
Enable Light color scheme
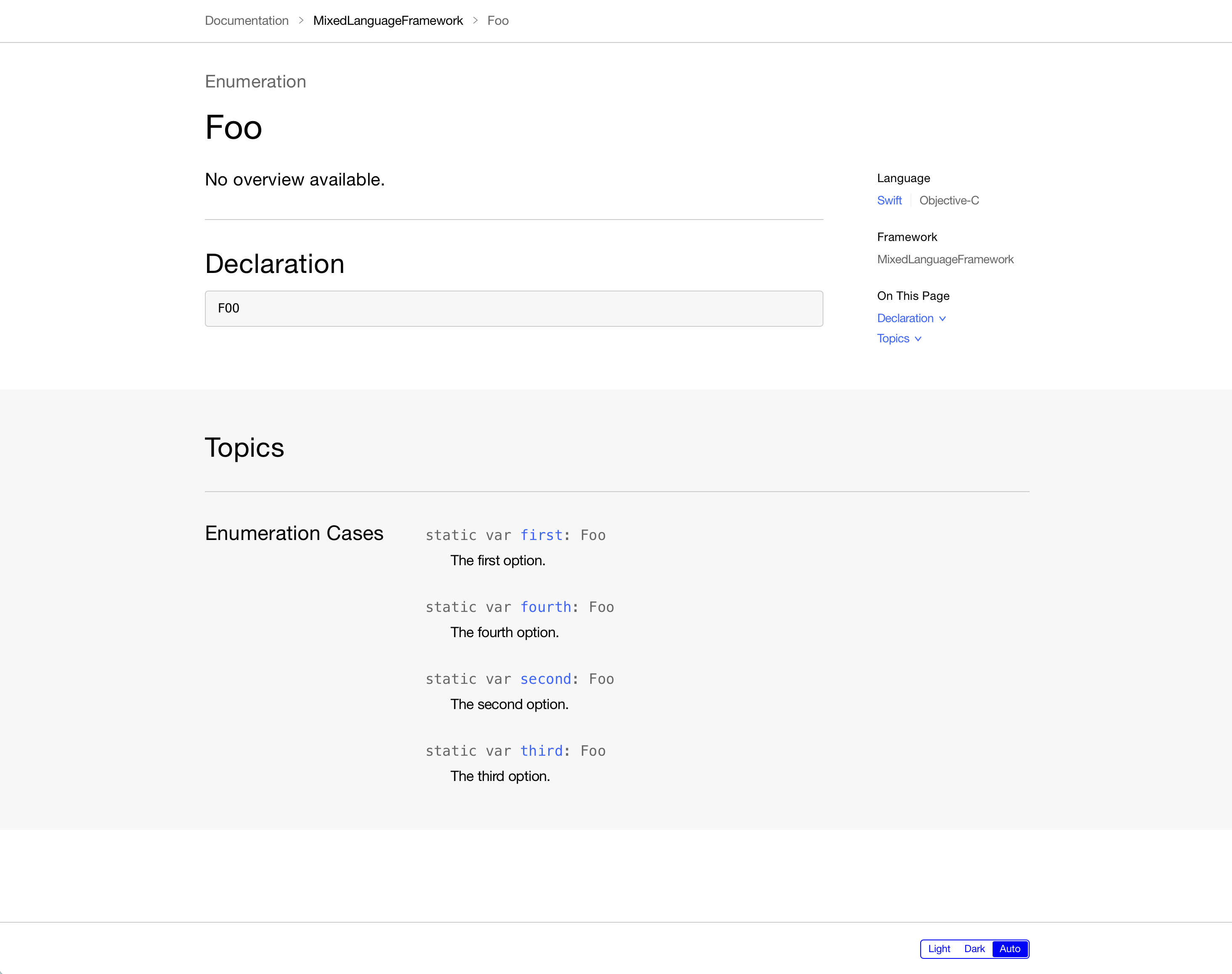[939, 949]
